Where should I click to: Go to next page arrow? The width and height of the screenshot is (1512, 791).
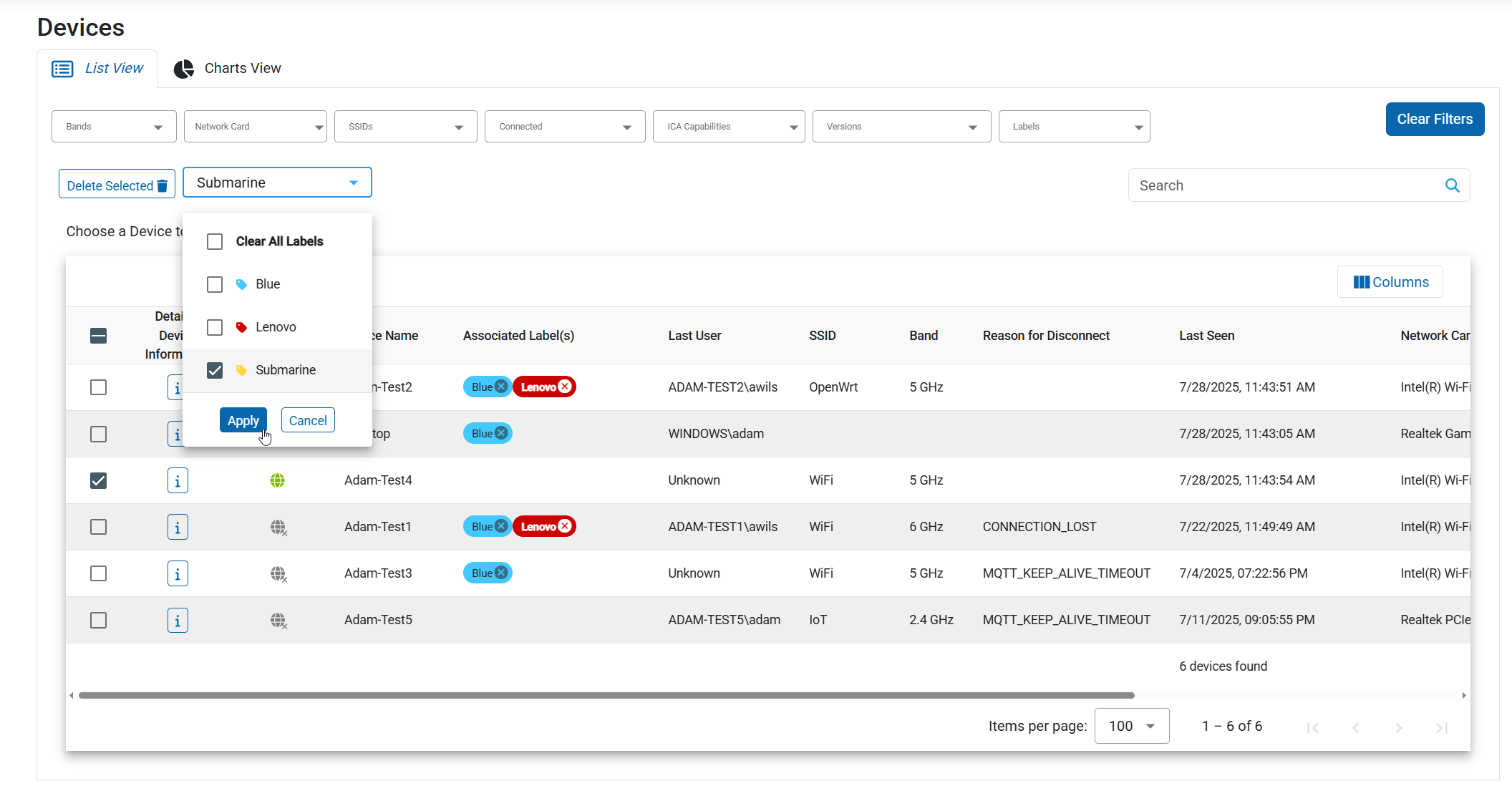point(1399,727)
